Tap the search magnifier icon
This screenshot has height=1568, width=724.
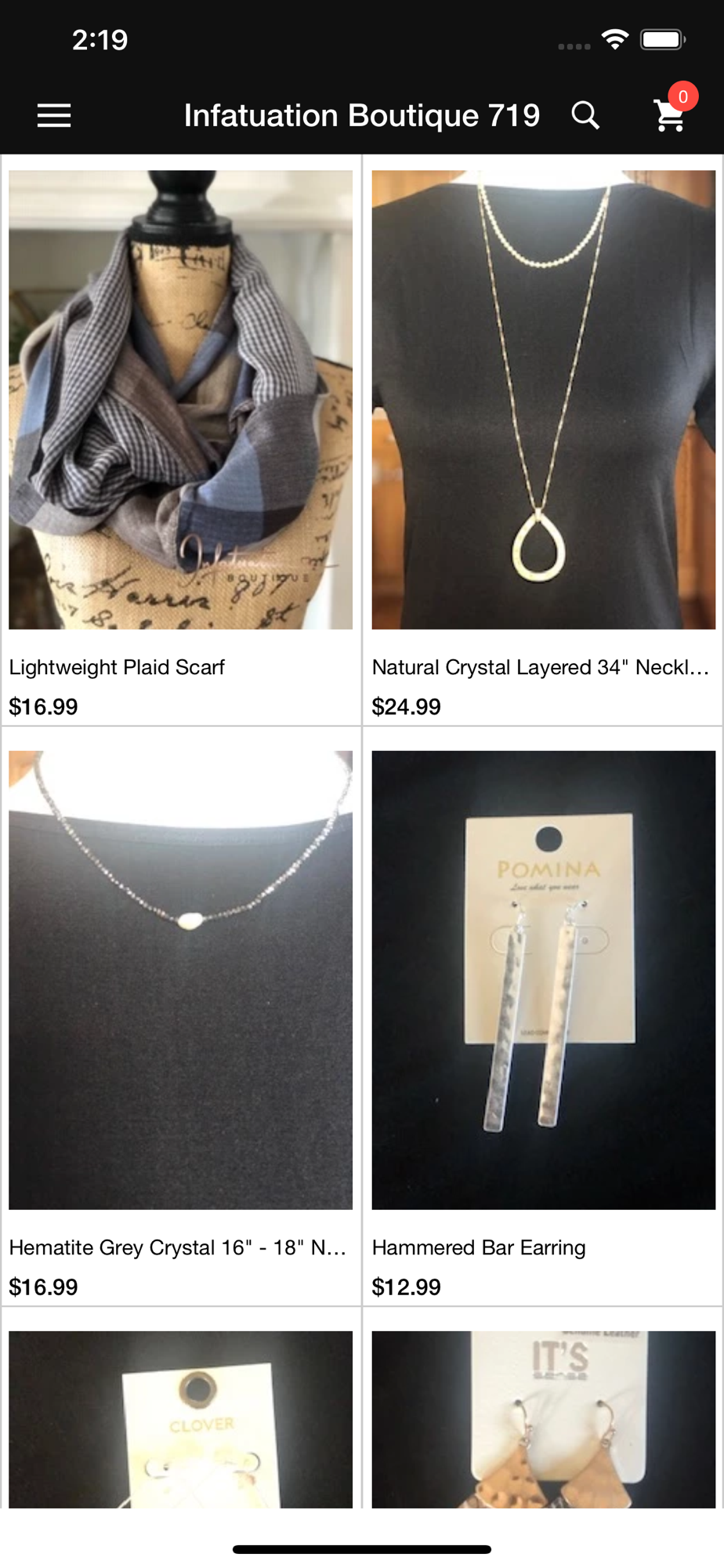(585, 115)
